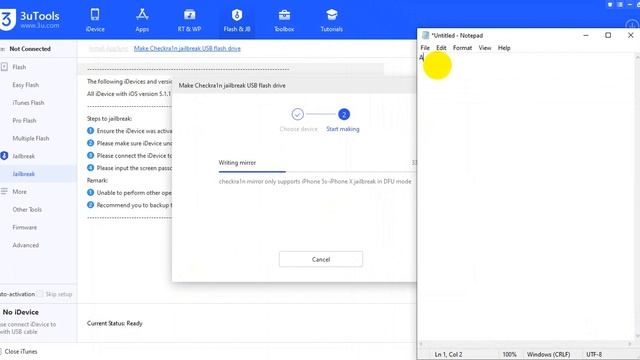640x360 pixels.
Task: Open Notepad File menu
Action: click(x=425, y=48)
